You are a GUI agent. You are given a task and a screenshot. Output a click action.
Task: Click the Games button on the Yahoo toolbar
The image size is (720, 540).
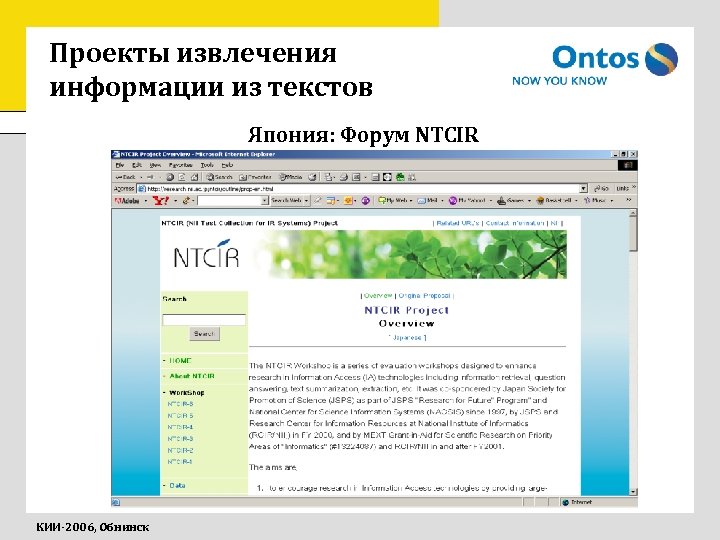coord(511,201)
